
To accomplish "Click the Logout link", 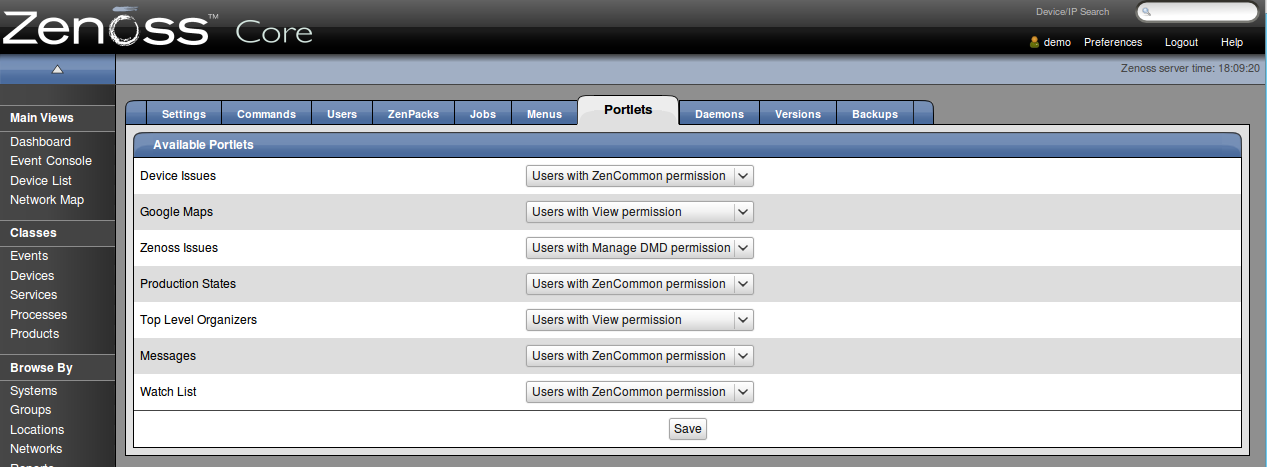I will tap(1181, 43).
